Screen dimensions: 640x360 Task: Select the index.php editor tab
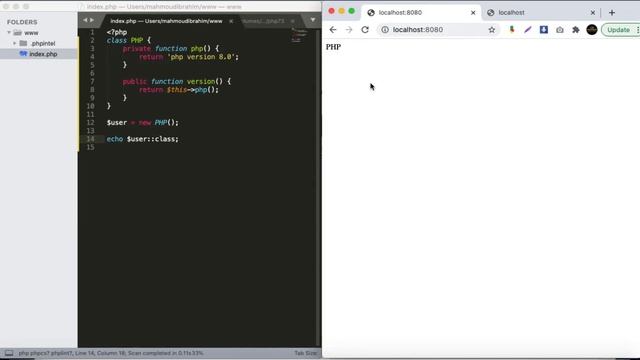[166, 21]
